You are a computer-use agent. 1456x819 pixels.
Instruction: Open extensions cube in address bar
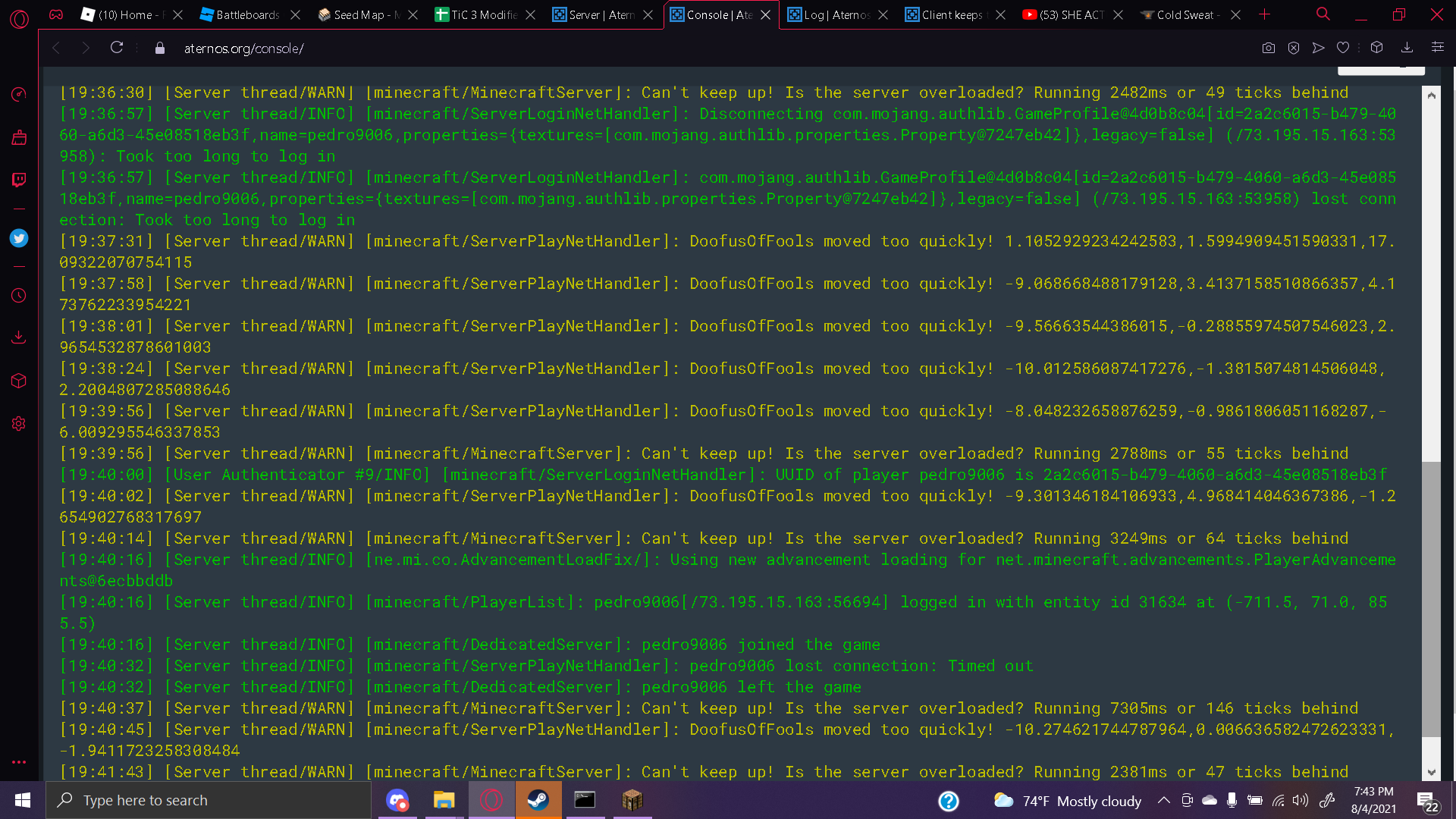pyautogui.click(x=1377, y=48)
